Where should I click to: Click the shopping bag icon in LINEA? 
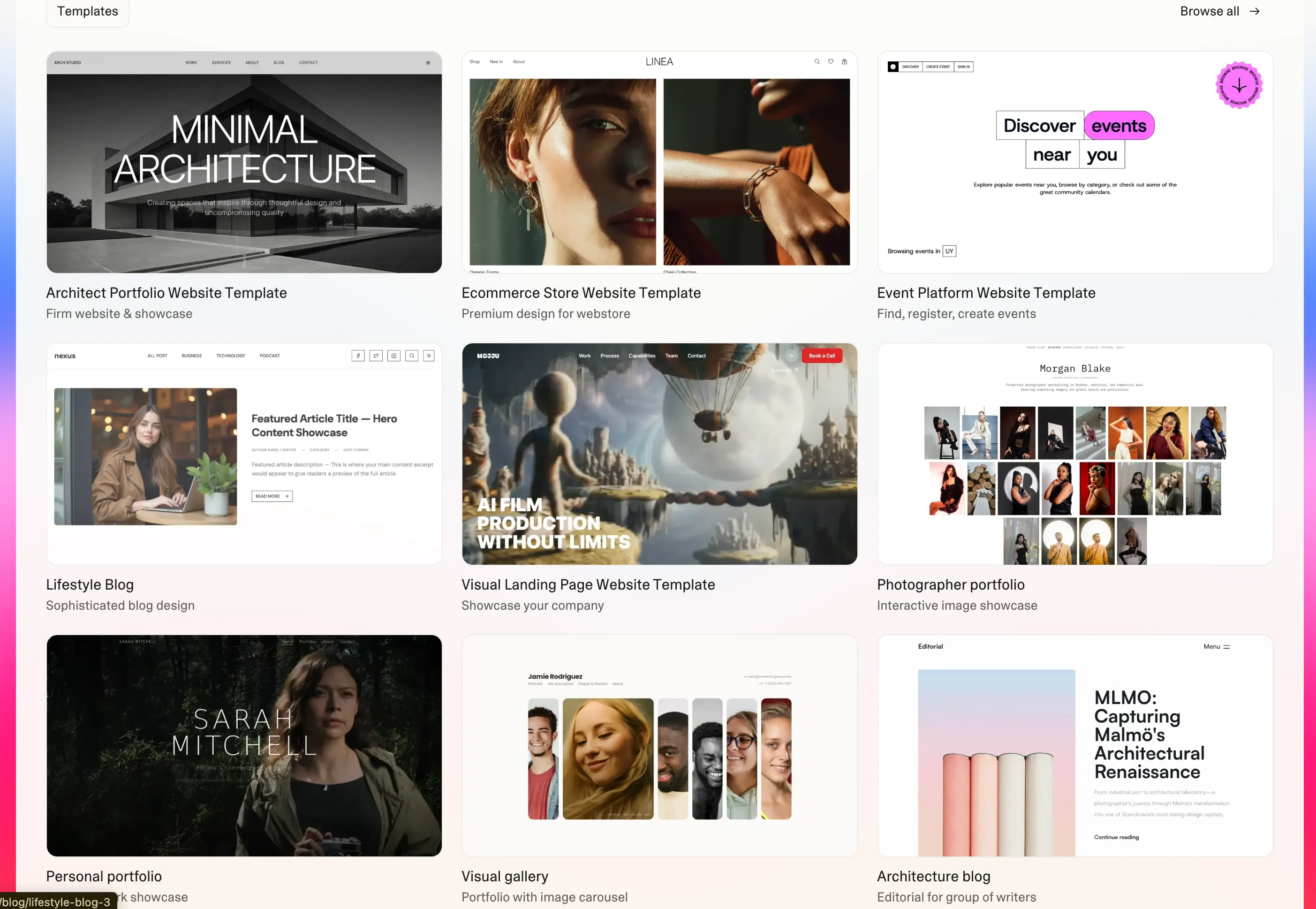coord(845,61)
